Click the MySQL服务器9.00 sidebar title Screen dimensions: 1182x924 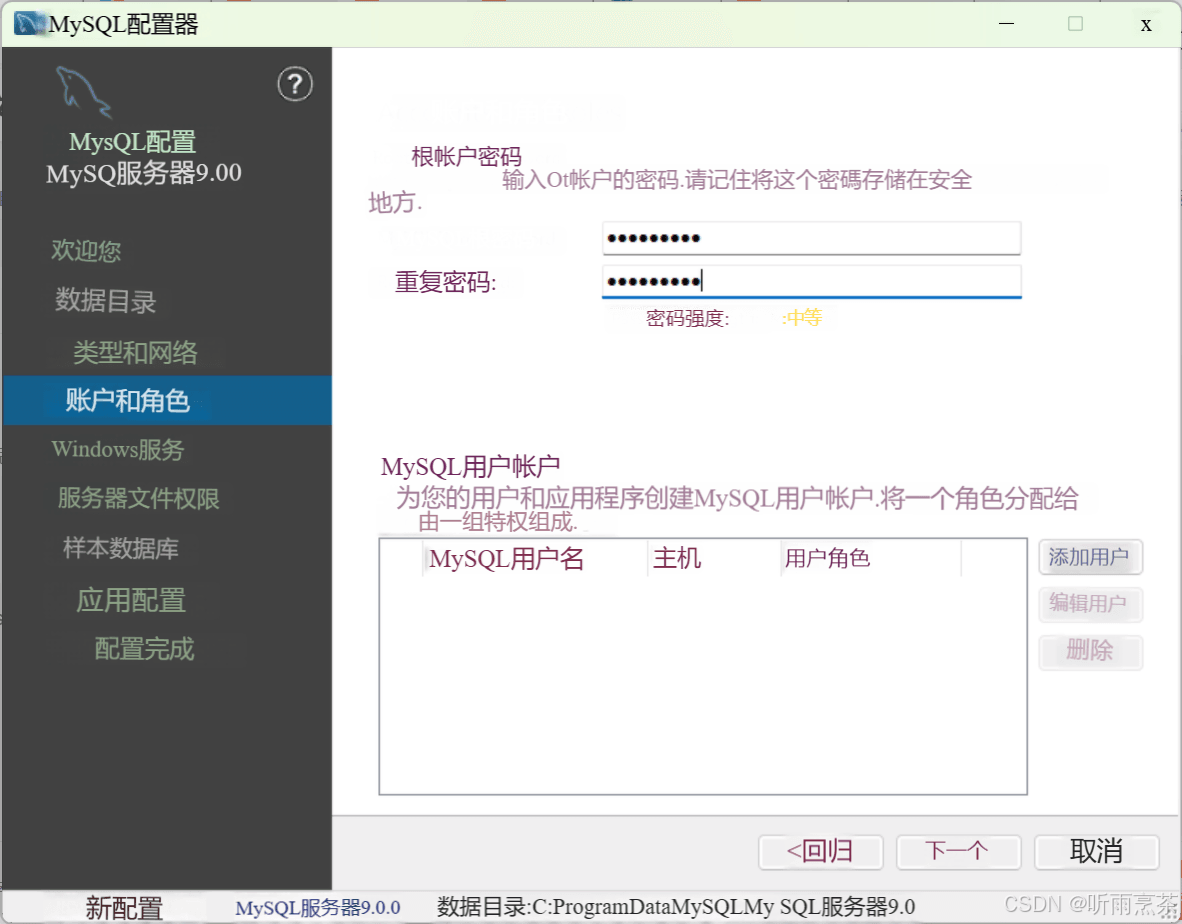pos(143,173)
